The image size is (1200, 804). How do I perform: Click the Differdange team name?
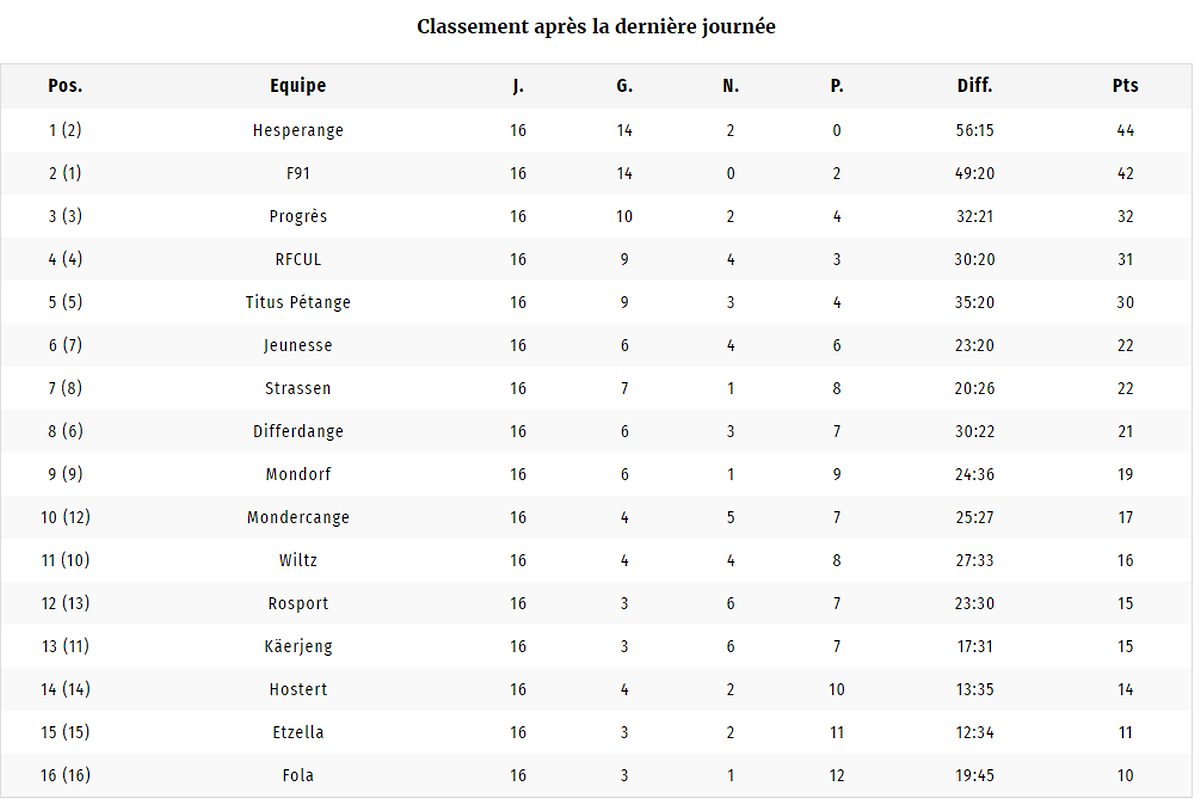pos(298,431)
